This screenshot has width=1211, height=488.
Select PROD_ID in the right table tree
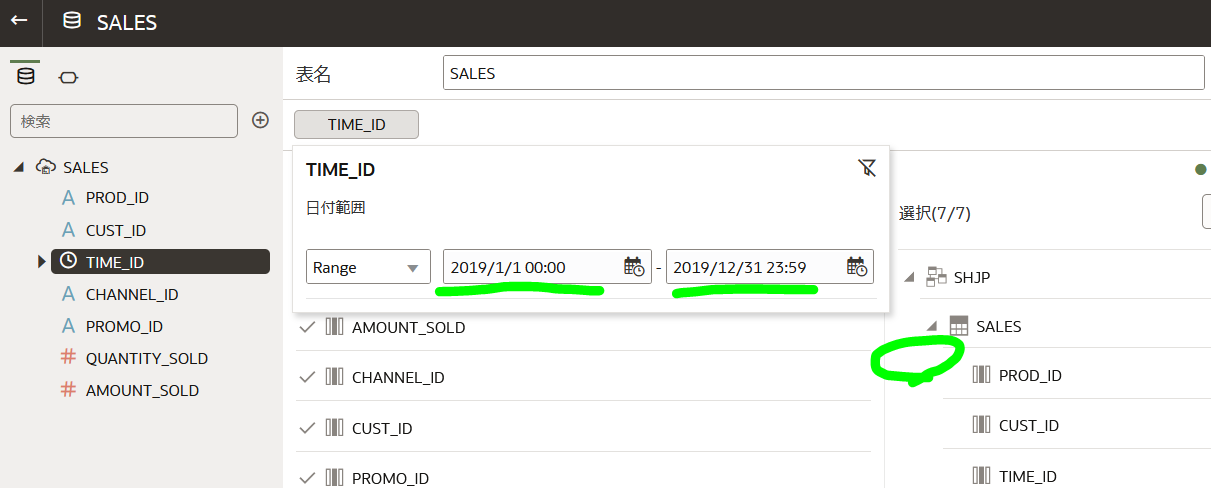pyautogui.click(x=1030, y=375)
